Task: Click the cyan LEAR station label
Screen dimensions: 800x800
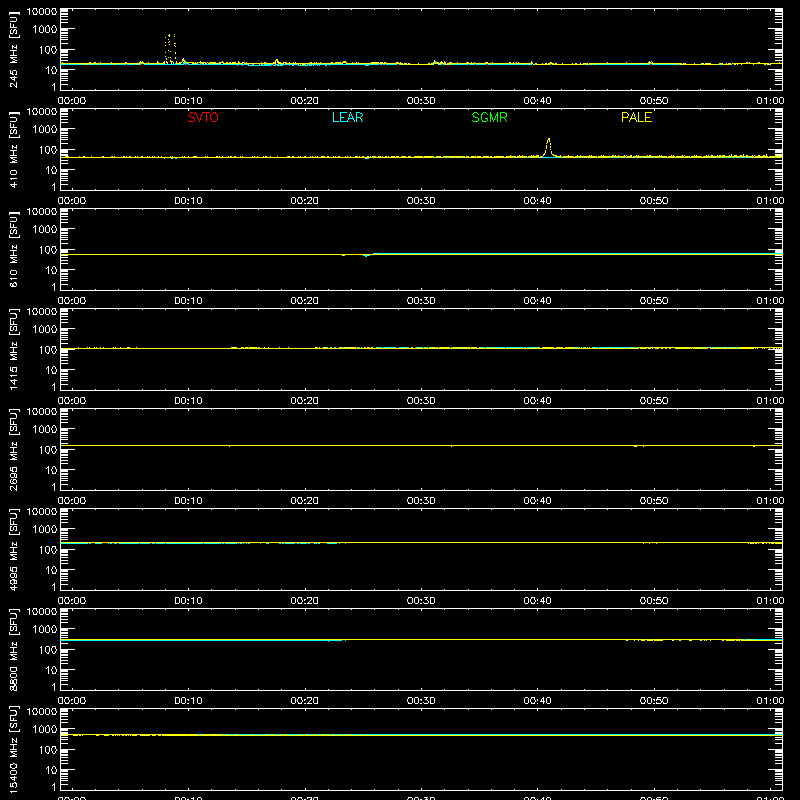Action: pyautogui.click(x=347, y=117)
